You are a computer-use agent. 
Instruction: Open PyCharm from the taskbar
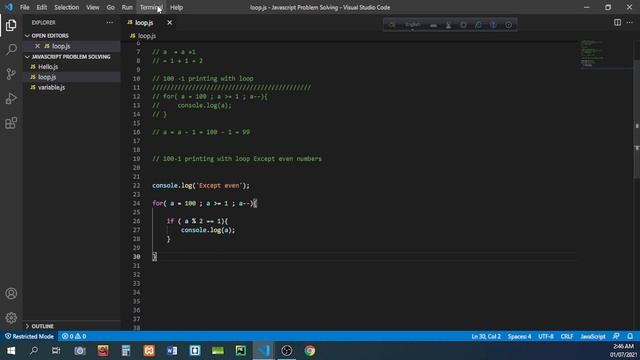click(x=241, y=351)
